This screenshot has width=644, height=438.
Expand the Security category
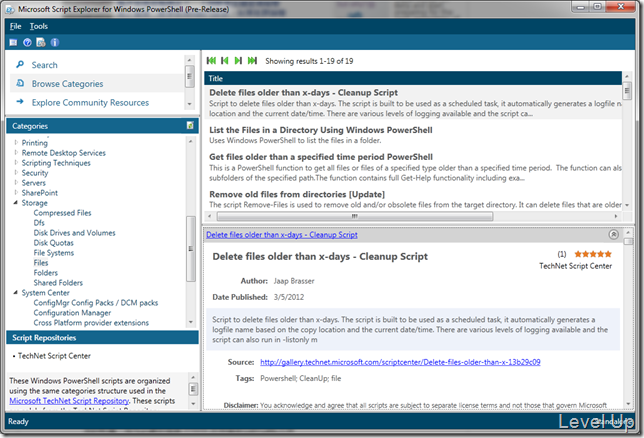click(16, 172)
